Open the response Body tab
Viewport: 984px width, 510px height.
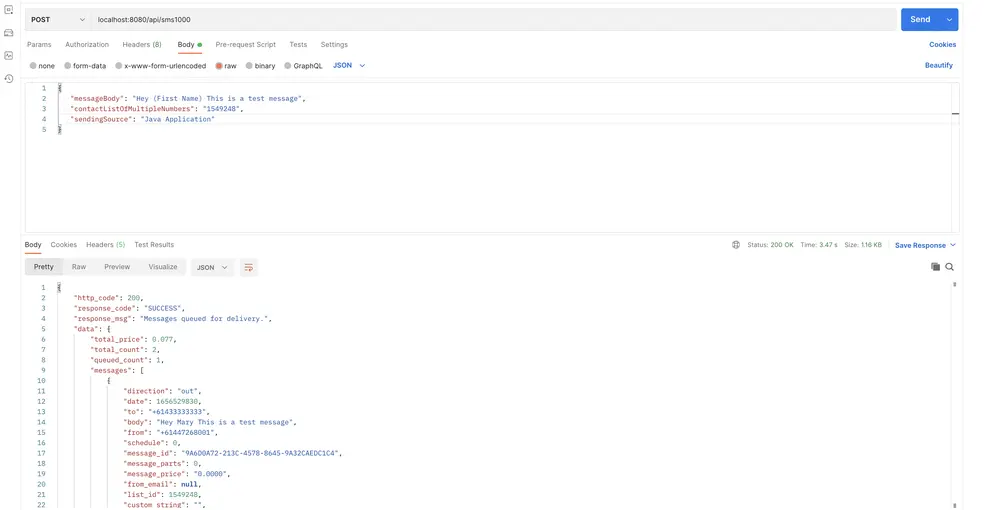pos(33,245)
